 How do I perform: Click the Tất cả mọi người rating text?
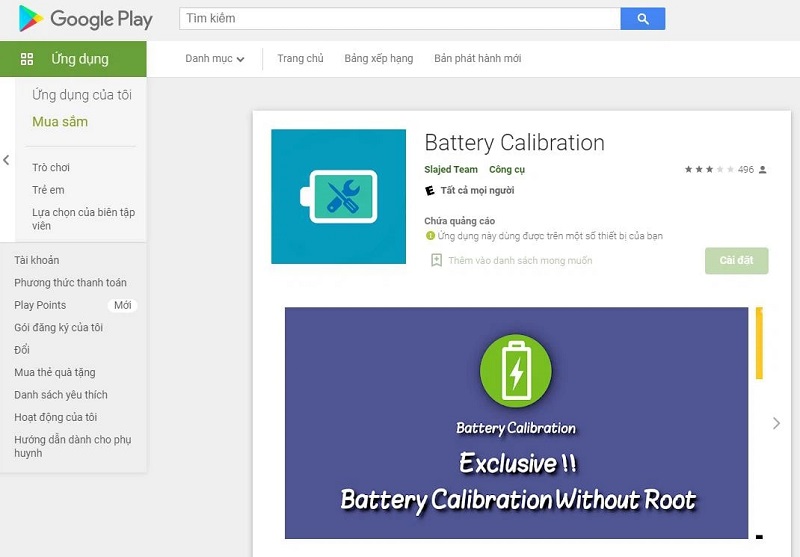tap(478, 191)
